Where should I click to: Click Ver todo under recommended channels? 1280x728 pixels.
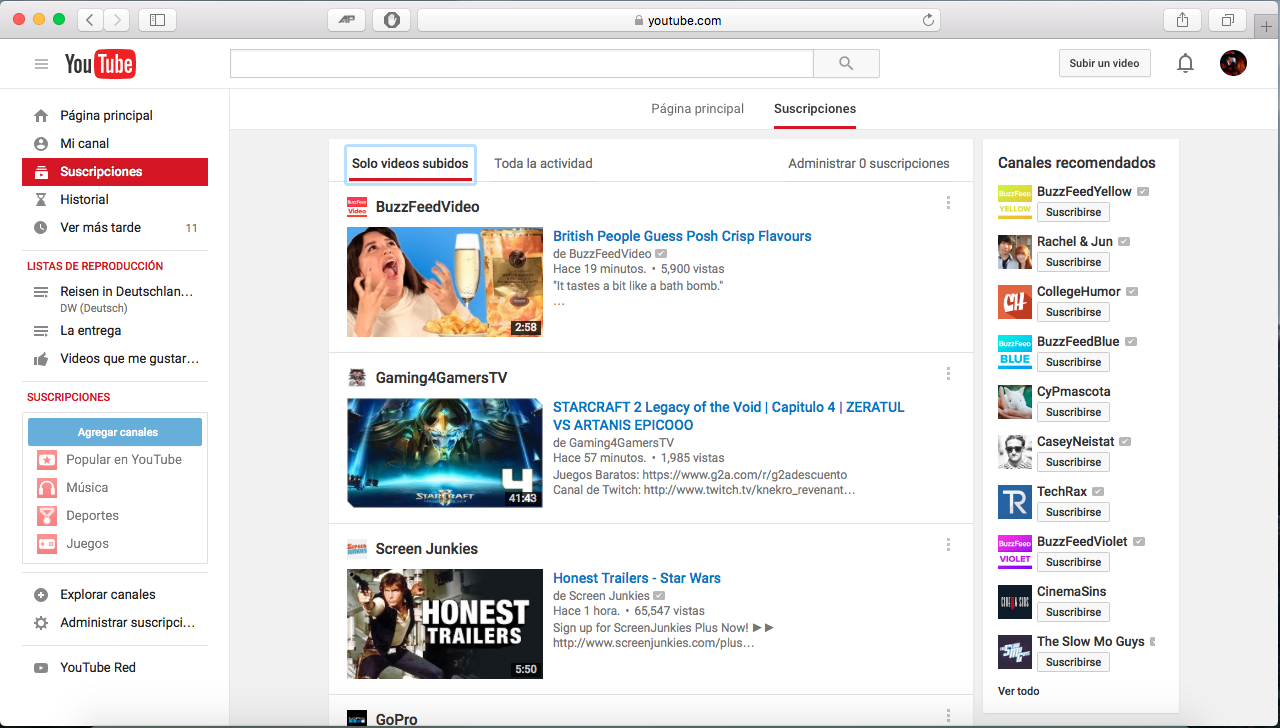tap(1018, 691)
